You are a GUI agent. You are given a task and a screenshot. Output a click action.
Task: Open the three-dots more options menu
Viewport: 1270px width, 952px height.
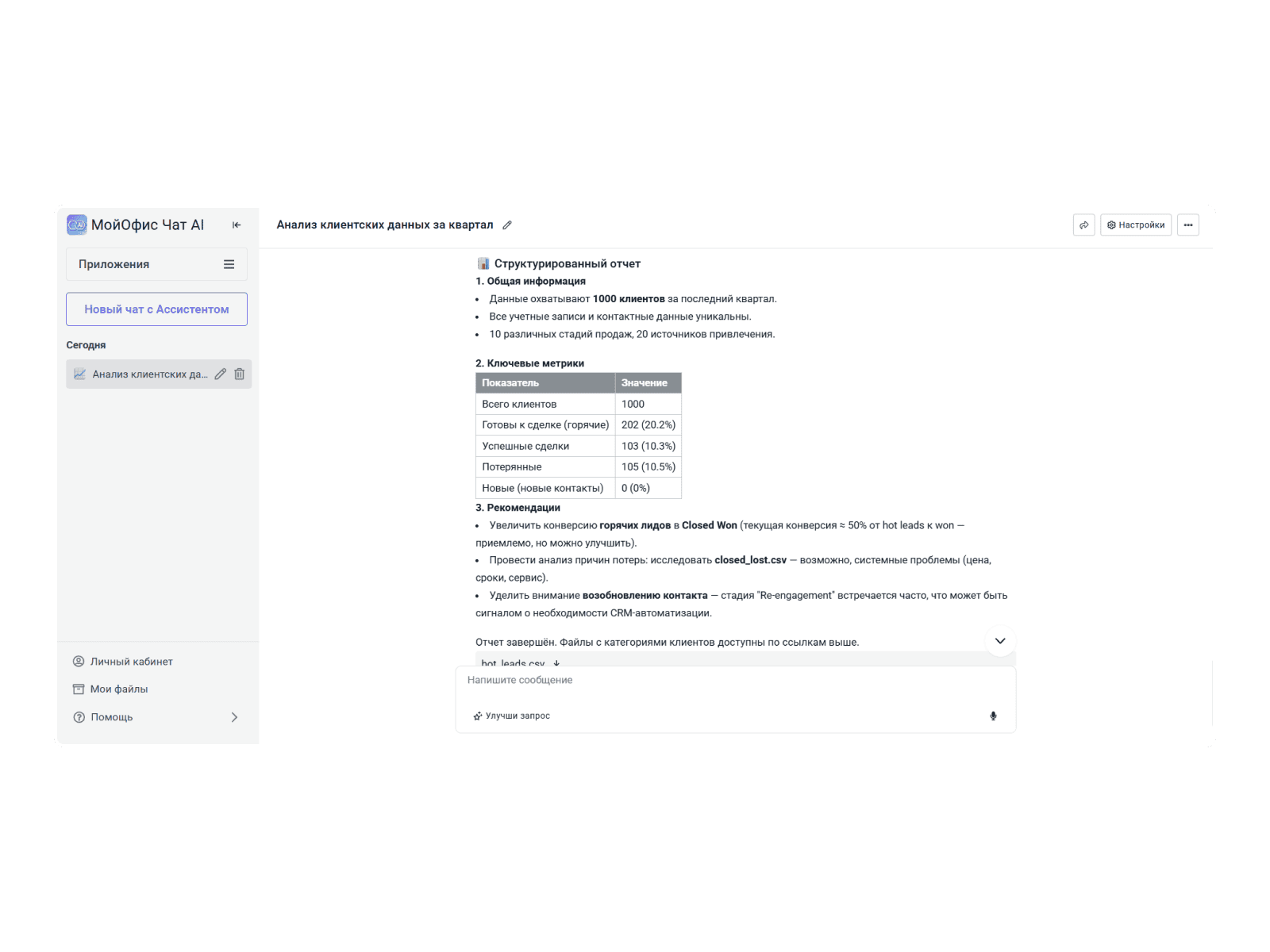point(1187,225)
